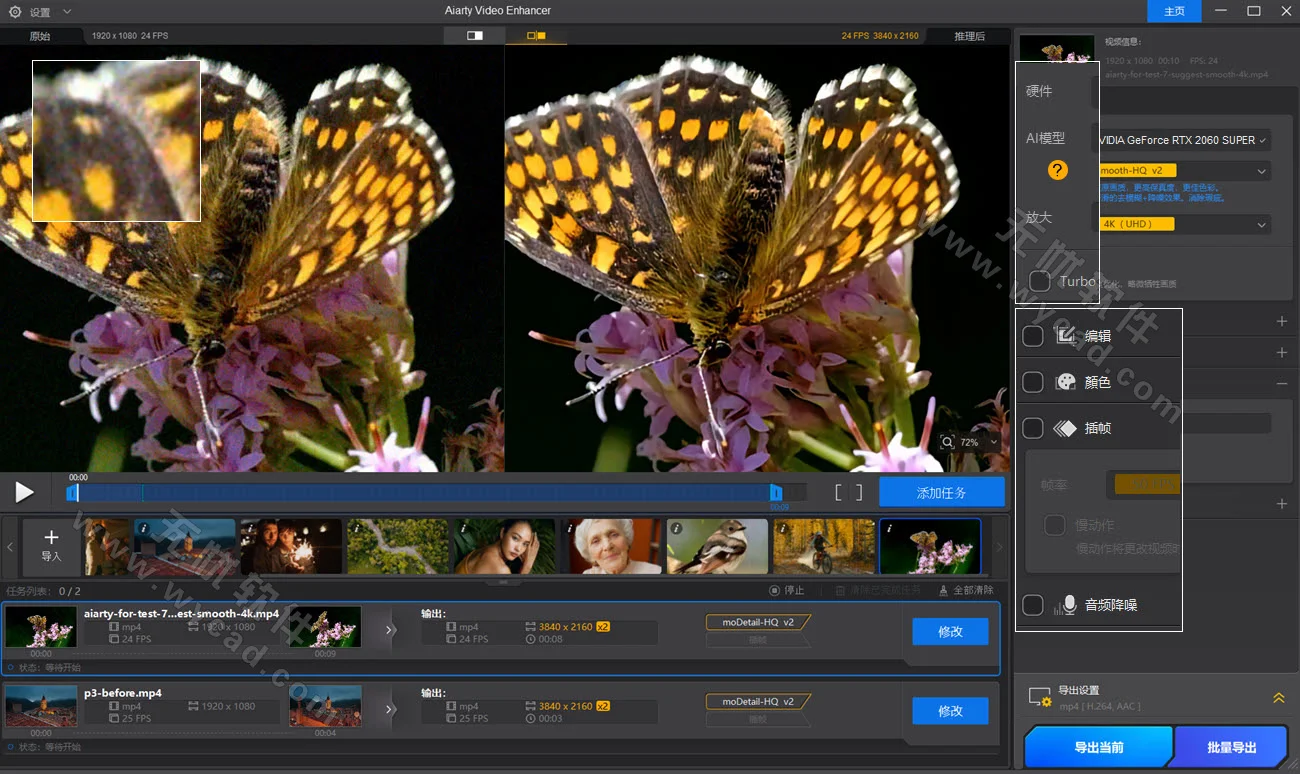1300x774 pixels.
Task: Enable the Turbo acceleration checkbox
Action: click(x=1039, y=281)
